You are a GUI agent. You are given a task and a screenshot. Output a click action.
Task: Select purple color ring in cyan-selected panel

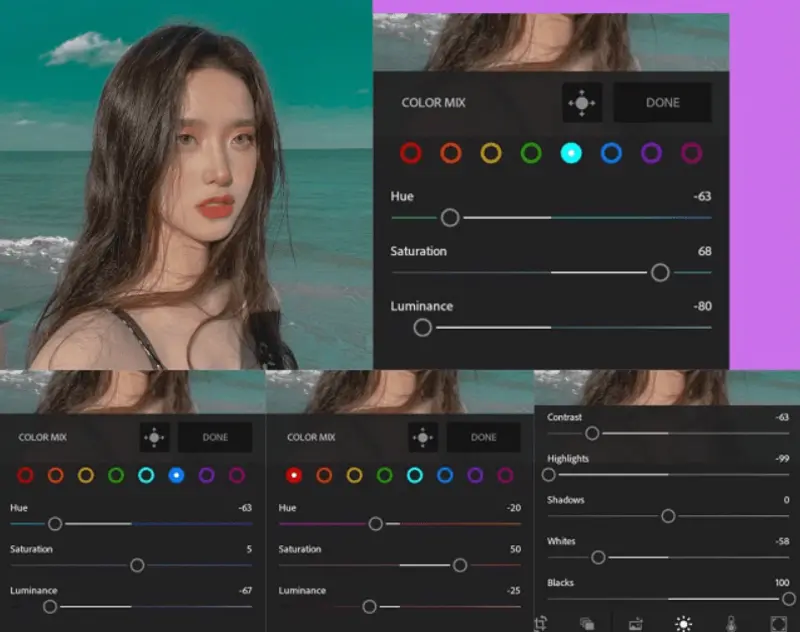coord(652,153)
